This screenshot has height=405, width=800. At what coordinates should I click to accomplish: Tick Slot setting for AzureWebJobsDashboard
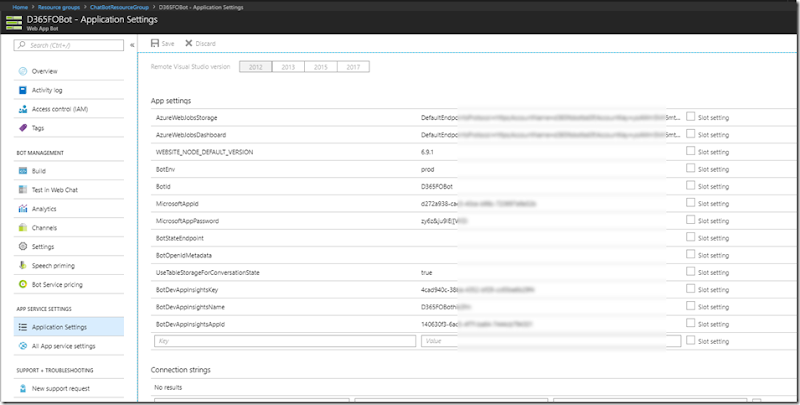click(x=690, y=134)
